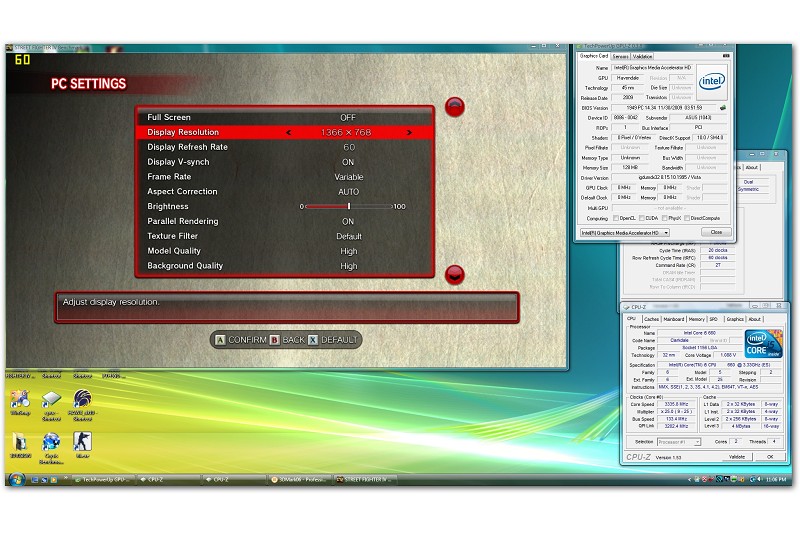800x533 pixels.
Task: Click the volume icon in the system tray
Action: point(760,479)
